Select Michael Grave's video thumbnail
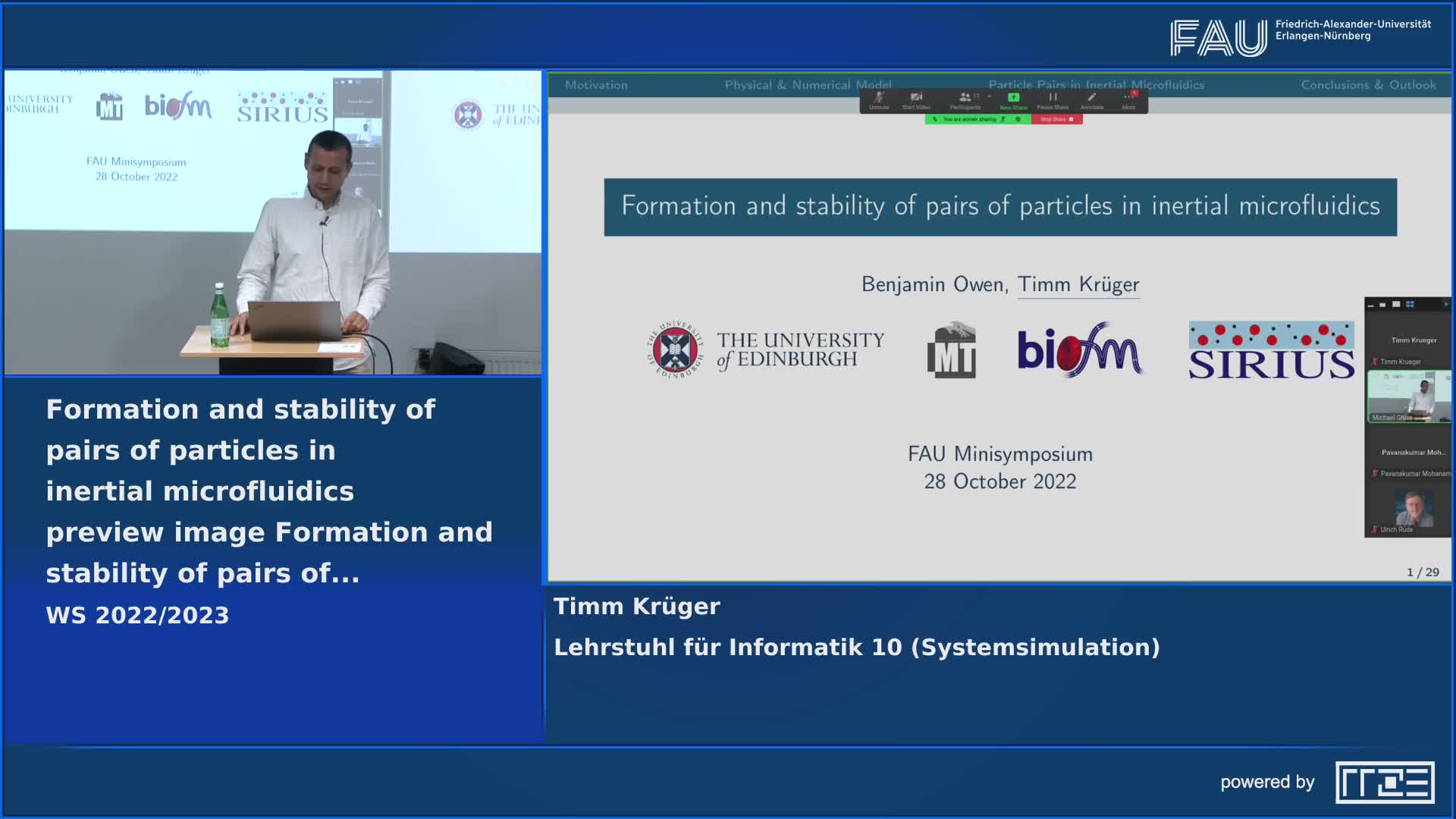Image resolution: width=1456 pixels, height=819 pixels. click(1409, 397)
